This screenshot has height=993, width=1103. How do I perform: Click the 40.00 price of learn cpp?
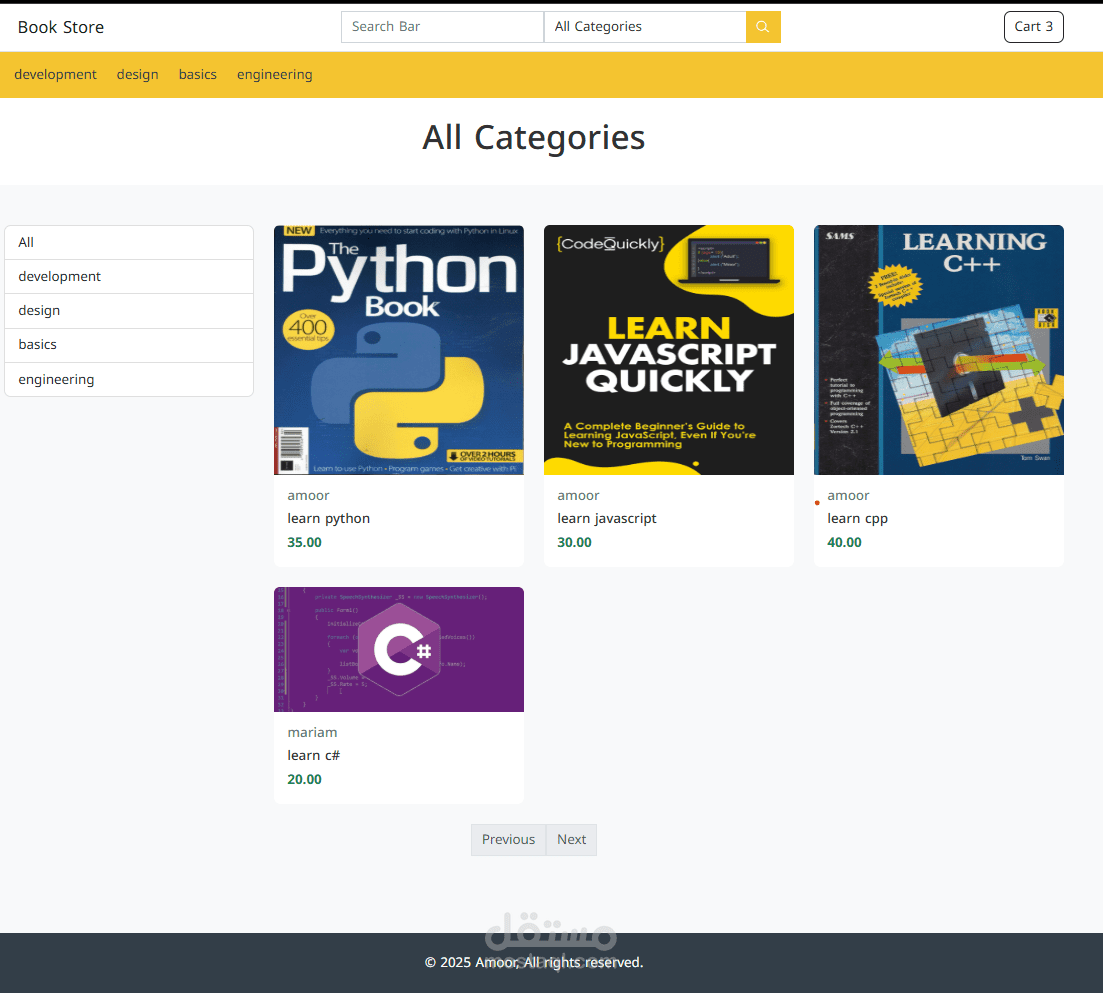pyautogui.click(x=844, y=542)
